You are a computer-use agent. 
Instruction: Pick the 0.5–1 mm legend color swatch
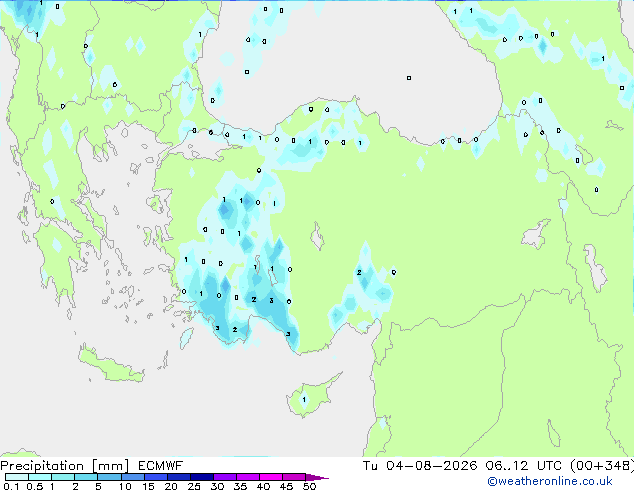pyautogui.click(x=40, y=477)
